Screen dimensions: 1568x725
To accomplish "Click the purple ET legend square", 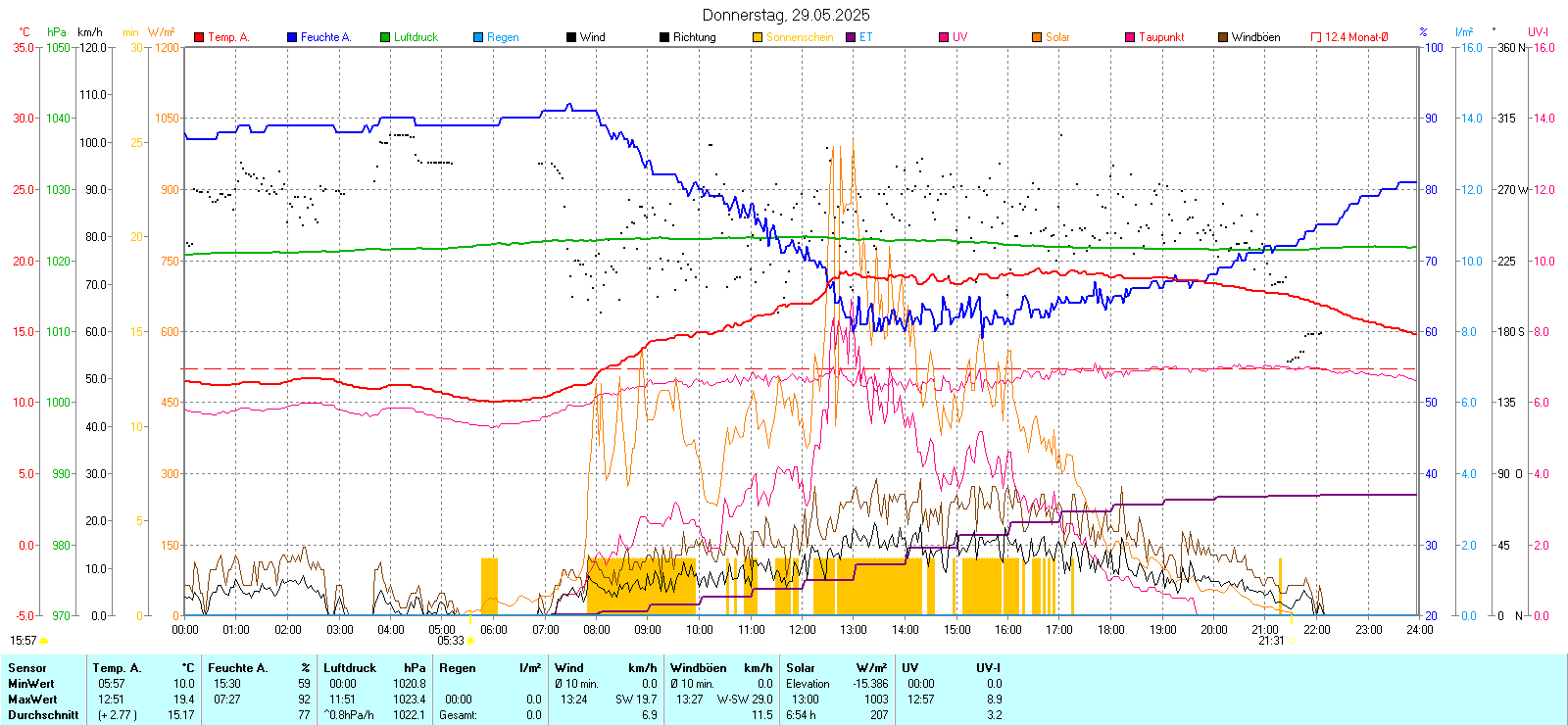I will [x=851, y=37].
